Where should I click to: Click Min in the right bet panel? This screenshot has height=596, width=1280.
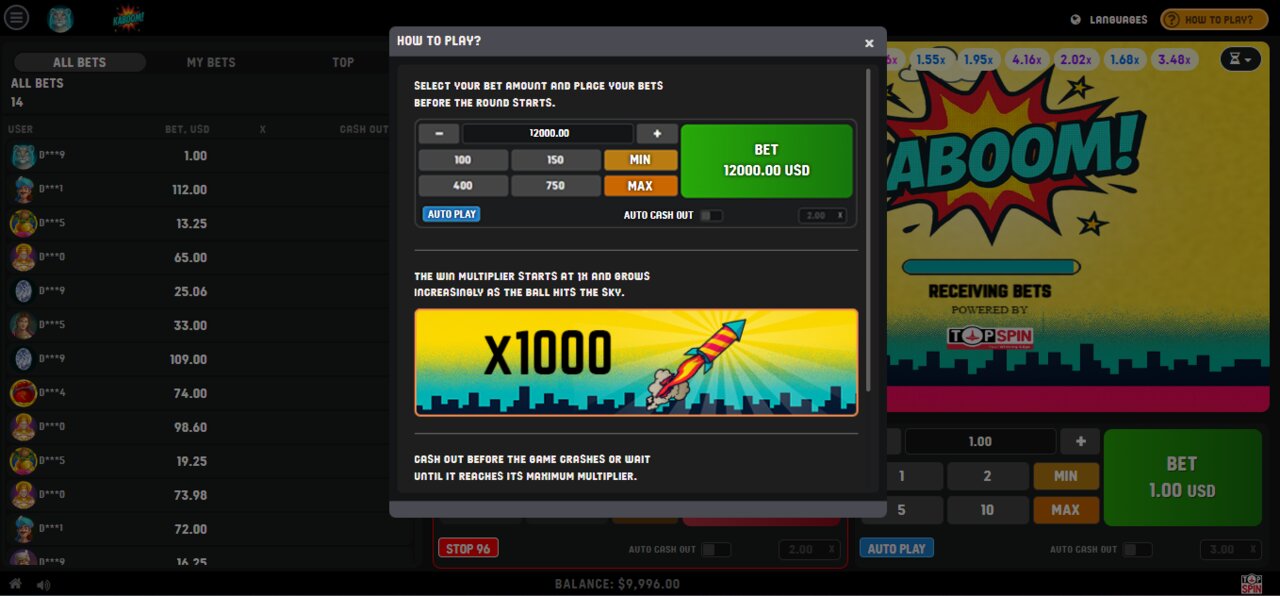pyautogui.click(x=1065, y=476)
